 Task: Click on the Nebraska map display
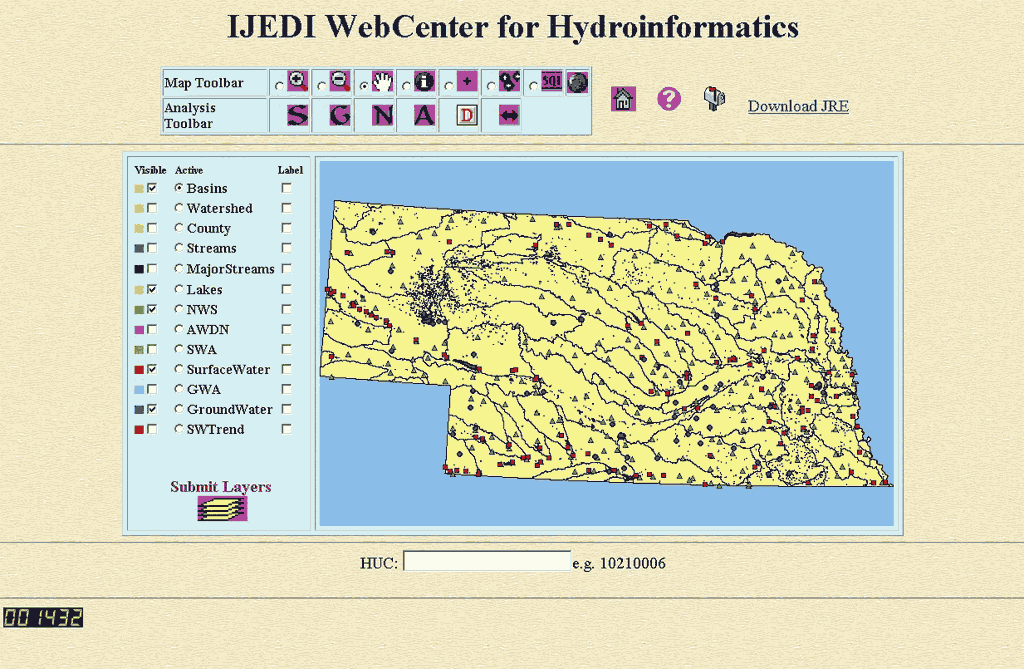pos(606,343)
